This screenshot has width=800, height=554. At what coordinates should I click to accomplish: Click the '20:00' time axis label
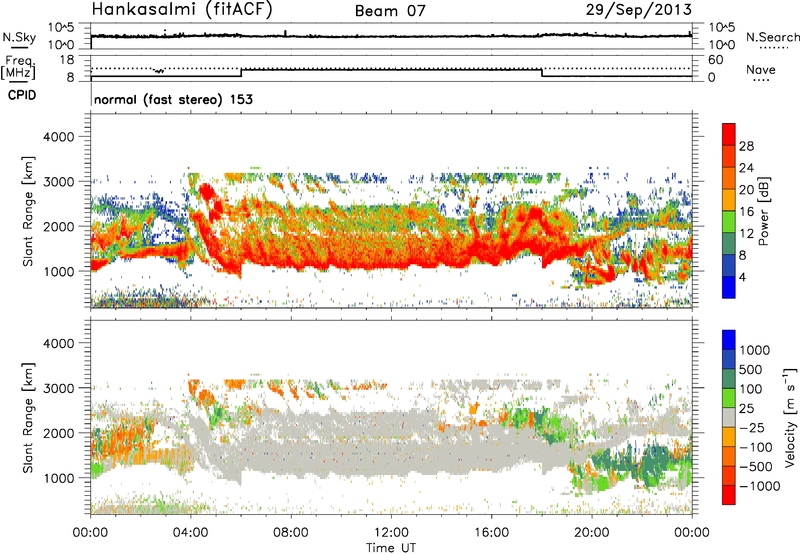click(x=592, y=533)
